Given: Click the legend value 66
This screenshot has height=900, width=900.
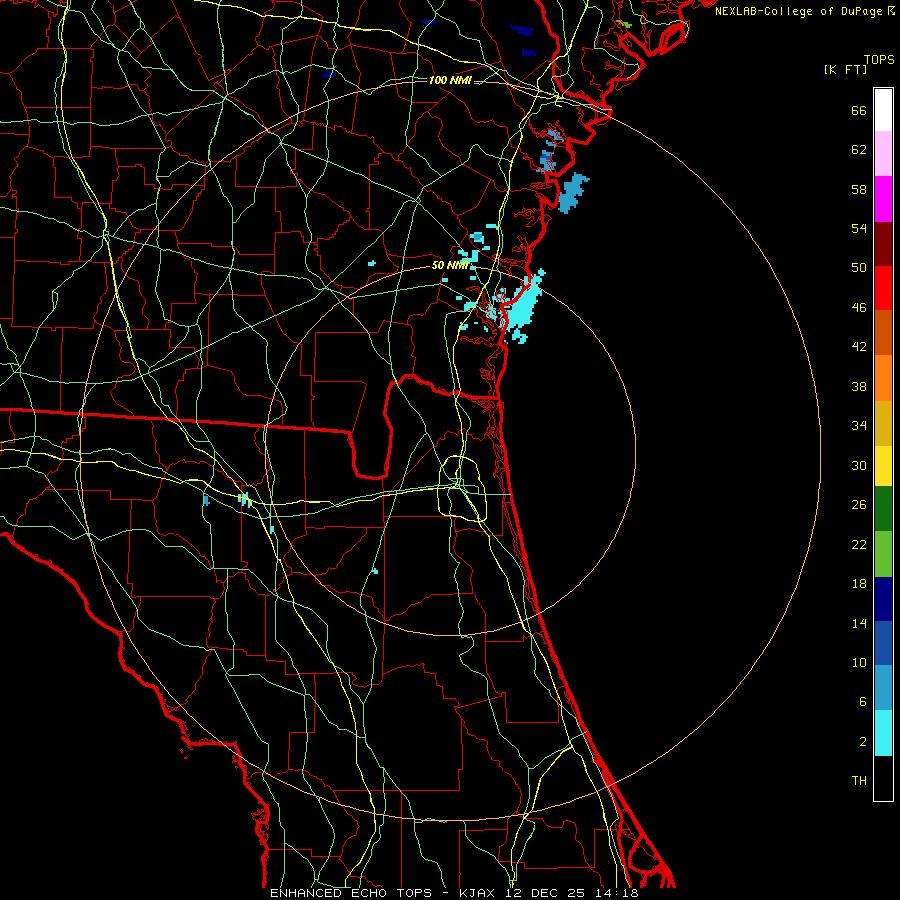Looking at the screenshot, I should (x=859, y=111).
